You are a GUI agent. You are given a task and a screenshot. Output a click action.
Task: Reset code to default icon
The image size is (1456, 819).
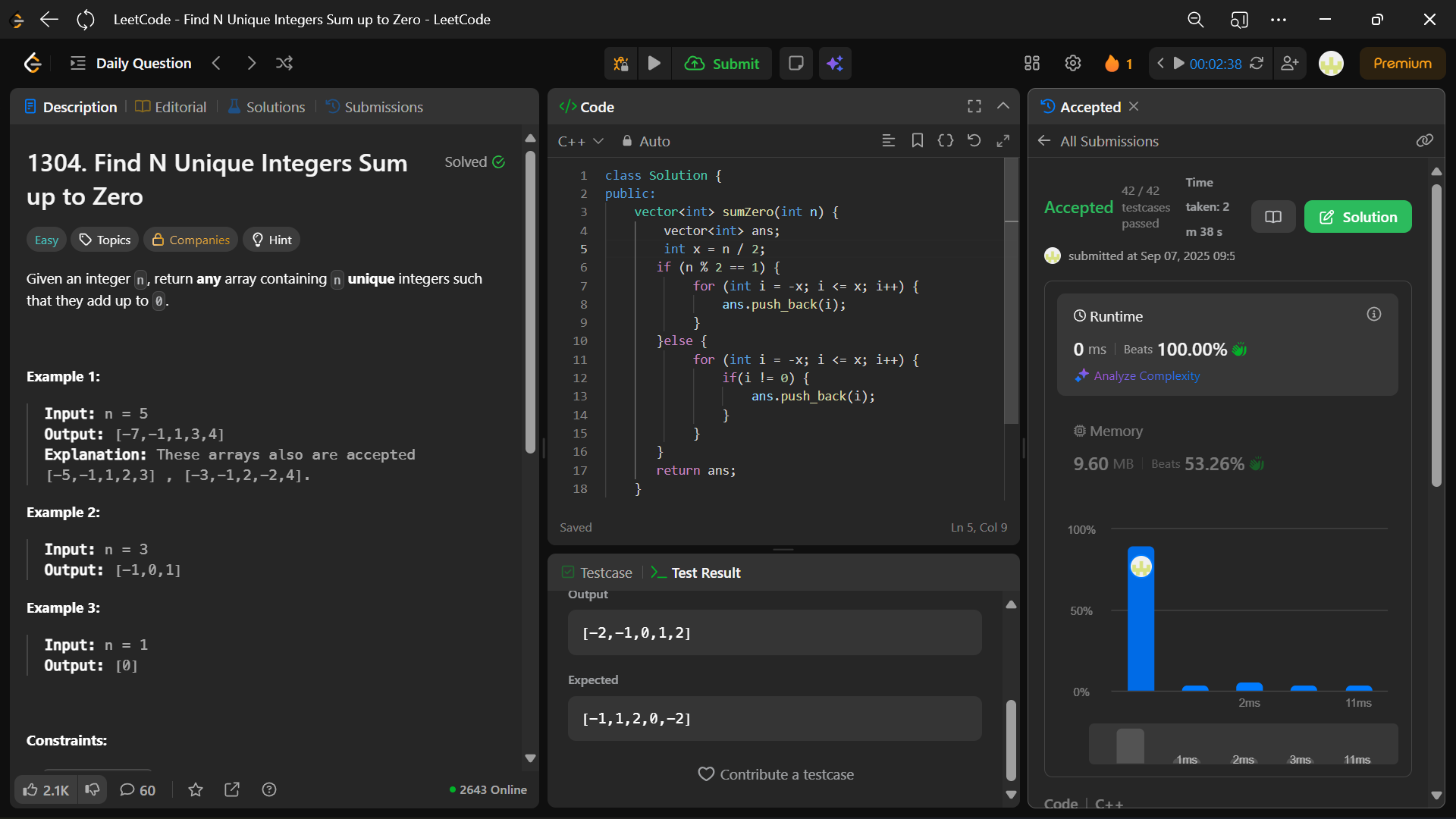point(974,141)
